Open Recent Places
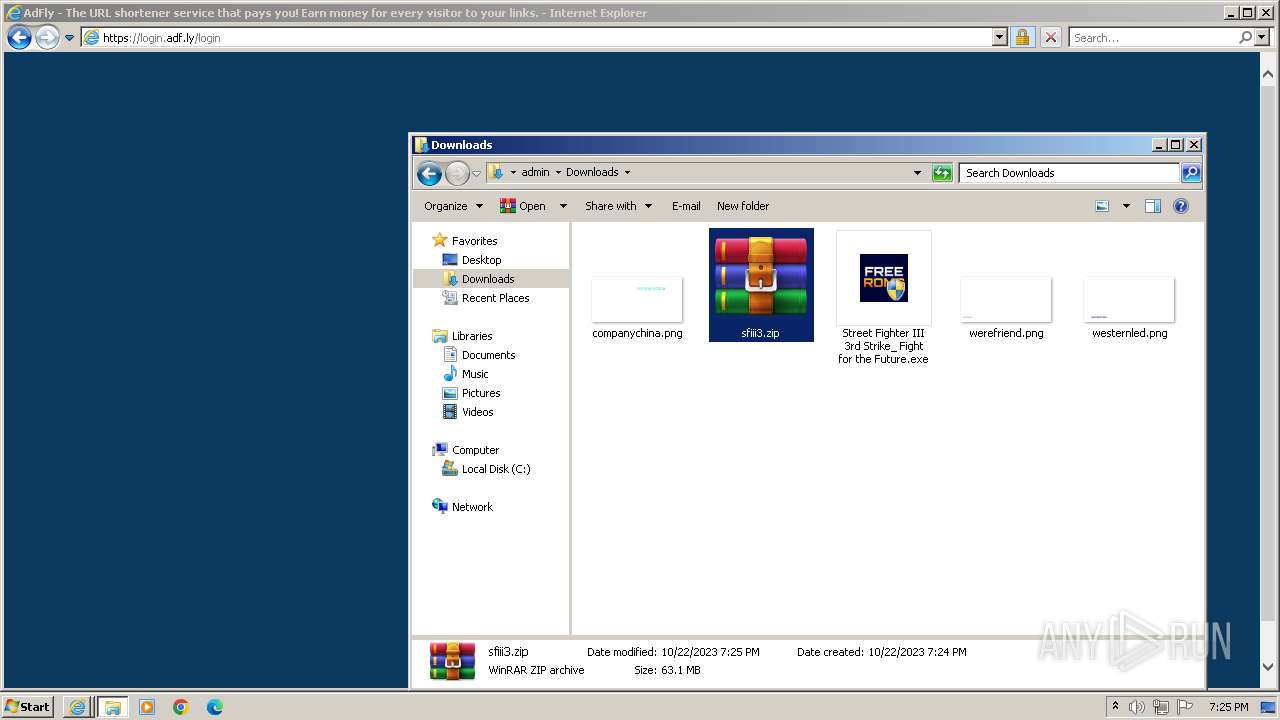This screenshot has height=720, width=1280. click(x=495, y=298)
